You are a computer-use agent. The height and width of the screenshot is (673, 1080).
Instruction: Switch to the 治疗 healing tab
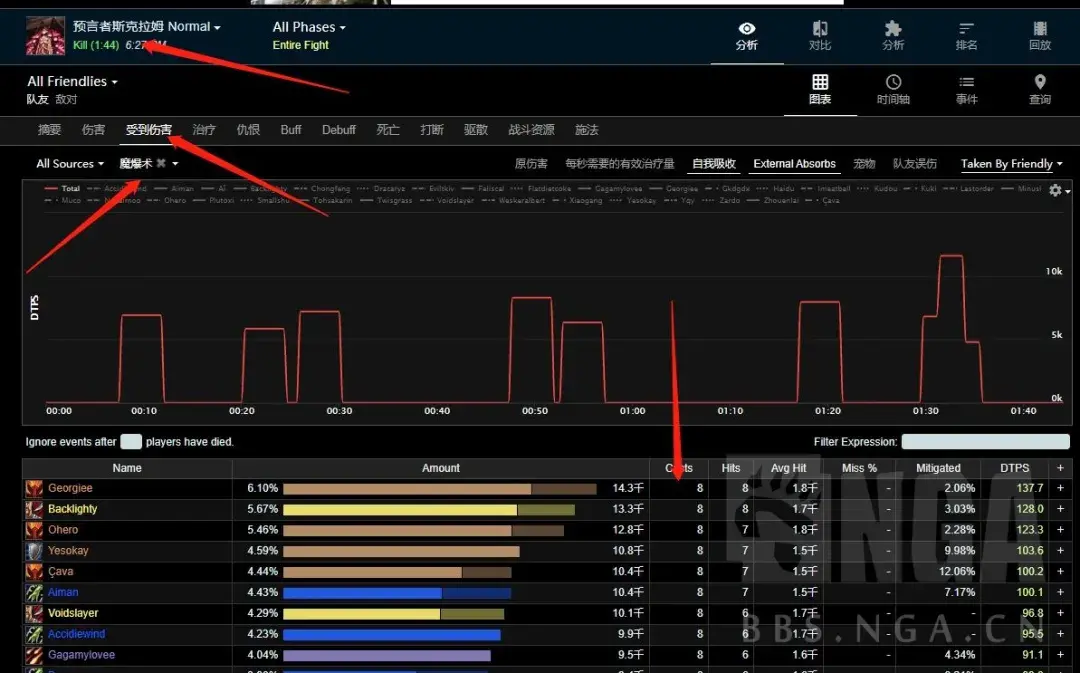click(204, 130)
